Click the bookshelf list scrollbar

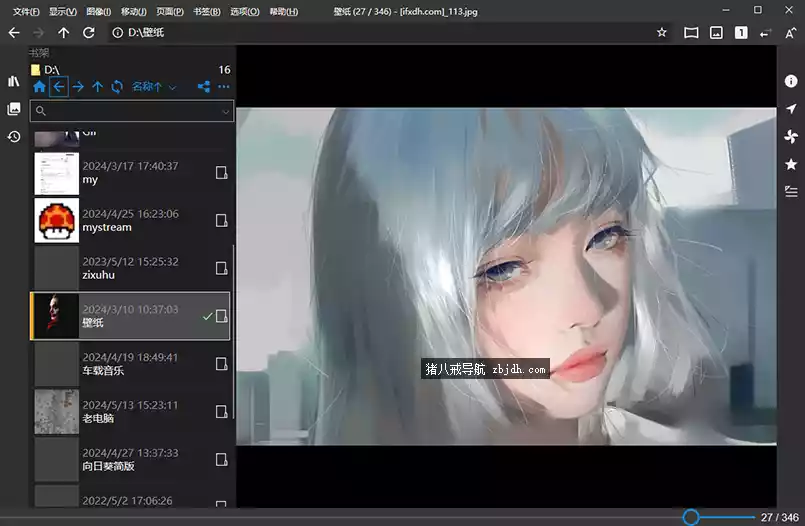234,332
